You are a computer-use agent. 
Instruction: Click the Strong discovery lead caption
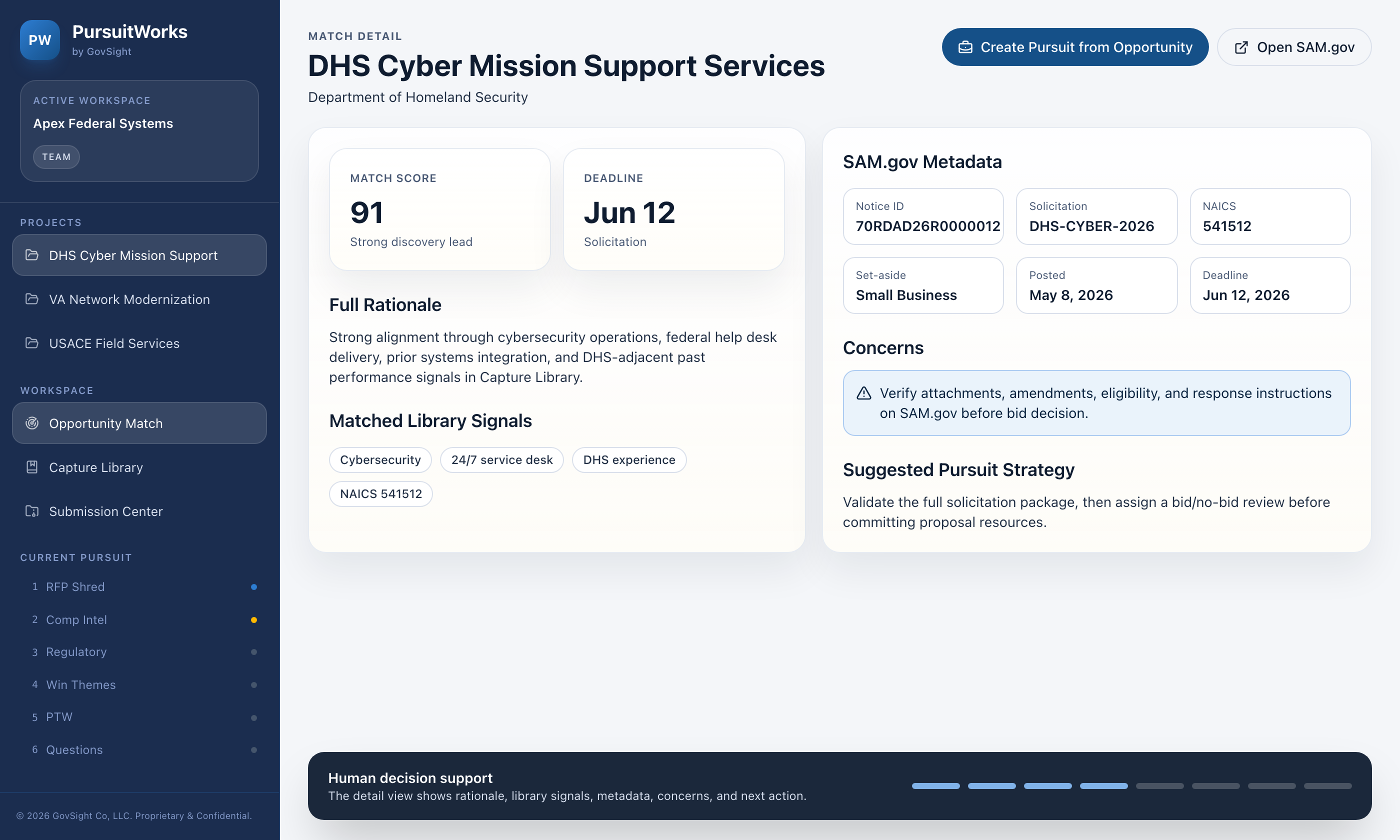pos(411,241)
